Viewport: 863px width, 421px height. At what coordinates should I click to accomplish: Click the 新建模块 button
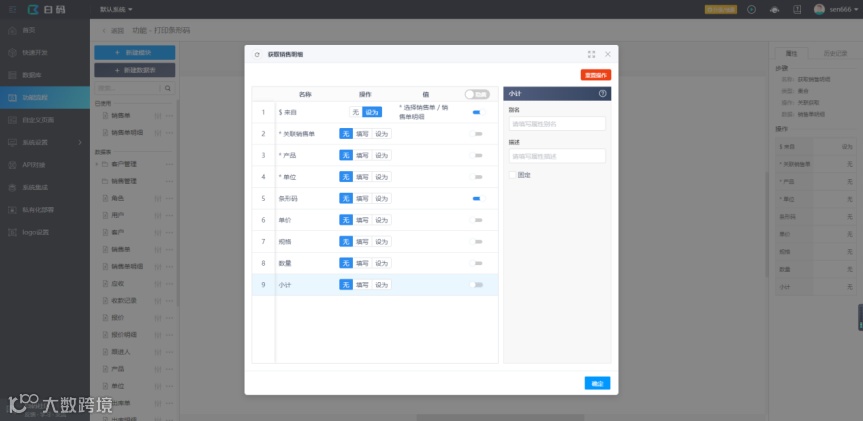(x=135, y=52)
